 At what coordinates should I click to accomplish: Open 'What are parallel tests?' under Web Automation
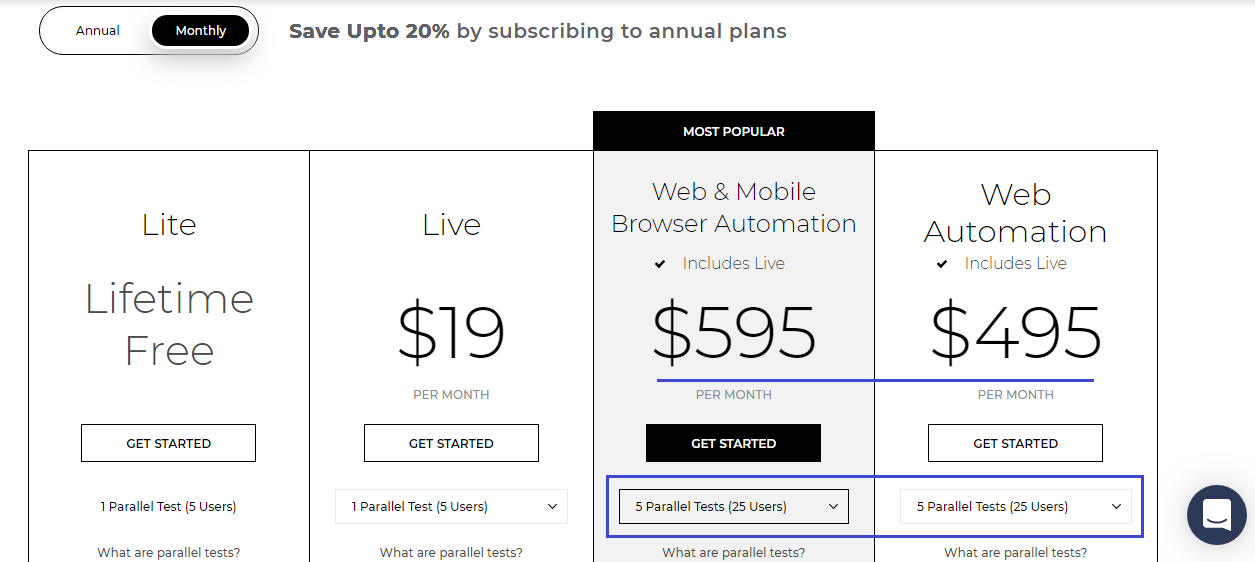coord(1015,552)
